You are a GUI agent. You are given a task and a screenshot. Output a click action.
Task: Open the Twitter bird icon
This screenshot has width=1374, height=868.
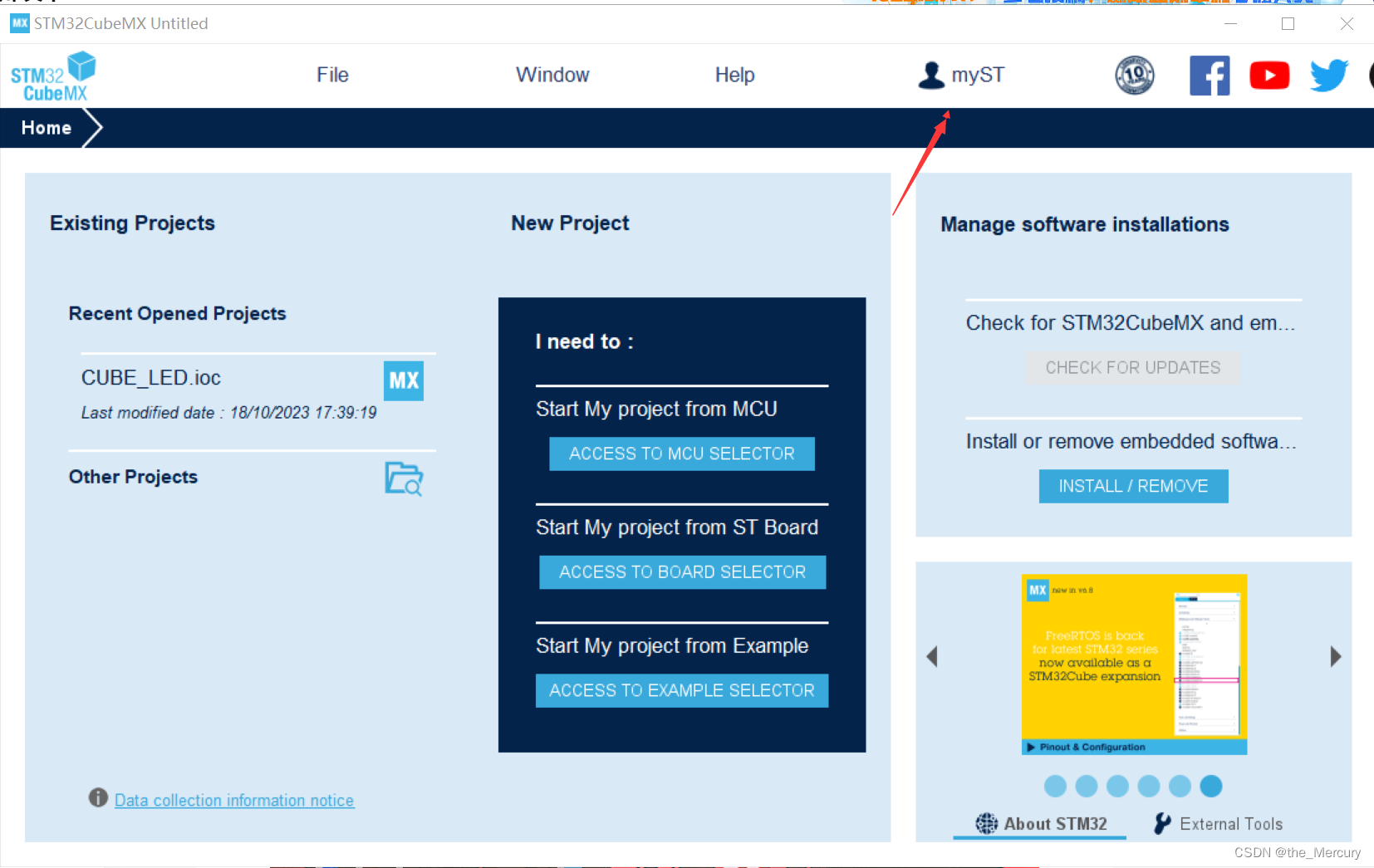pos(1329,76)
